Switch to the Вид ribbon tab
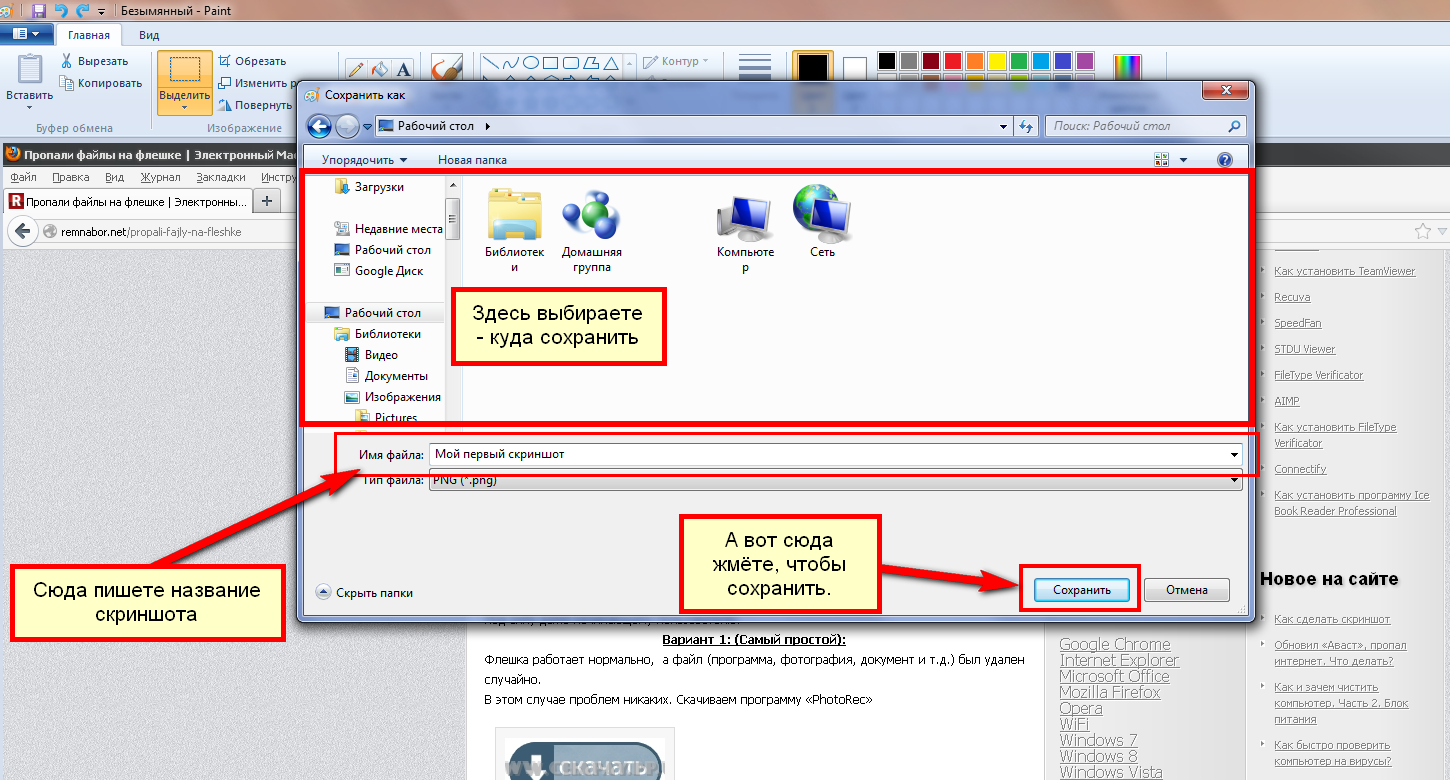The width and height of the screenshot is (1450, 780). click(x=149, y=35)
